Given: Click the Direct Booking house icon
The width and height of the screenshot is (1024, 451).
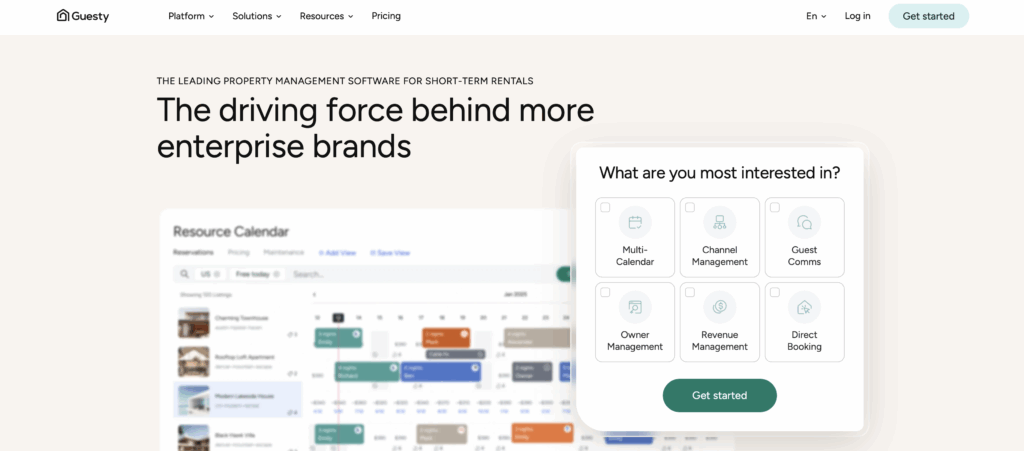Looking at the screenshot, I should [x=804, y=307].
